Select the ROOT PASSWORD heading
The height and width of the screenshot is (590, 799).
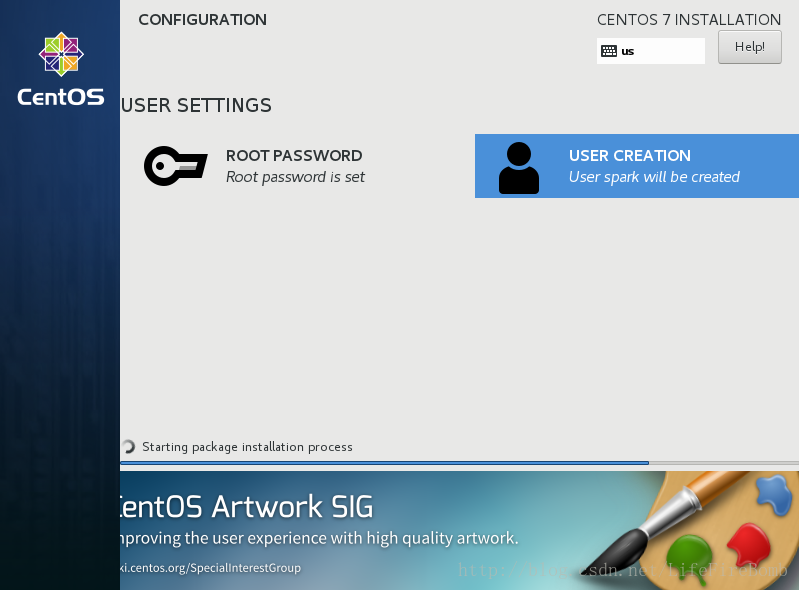294,155
